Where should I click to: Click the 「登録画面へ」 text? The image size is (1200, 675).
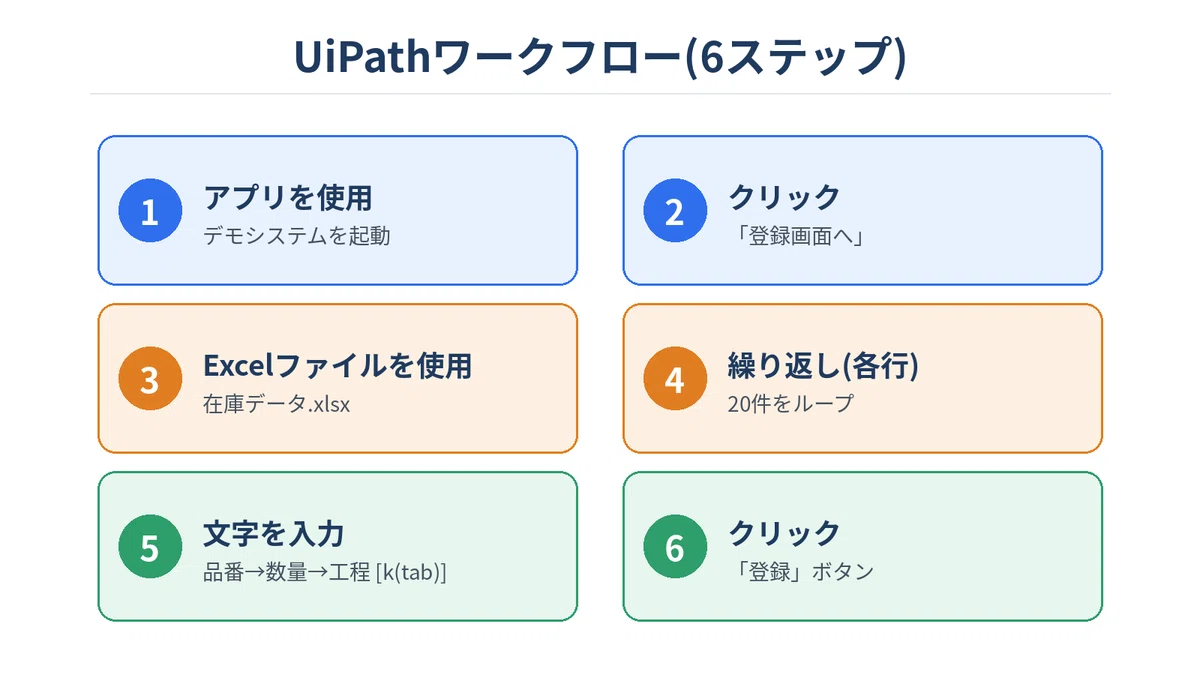pos(797,236)
